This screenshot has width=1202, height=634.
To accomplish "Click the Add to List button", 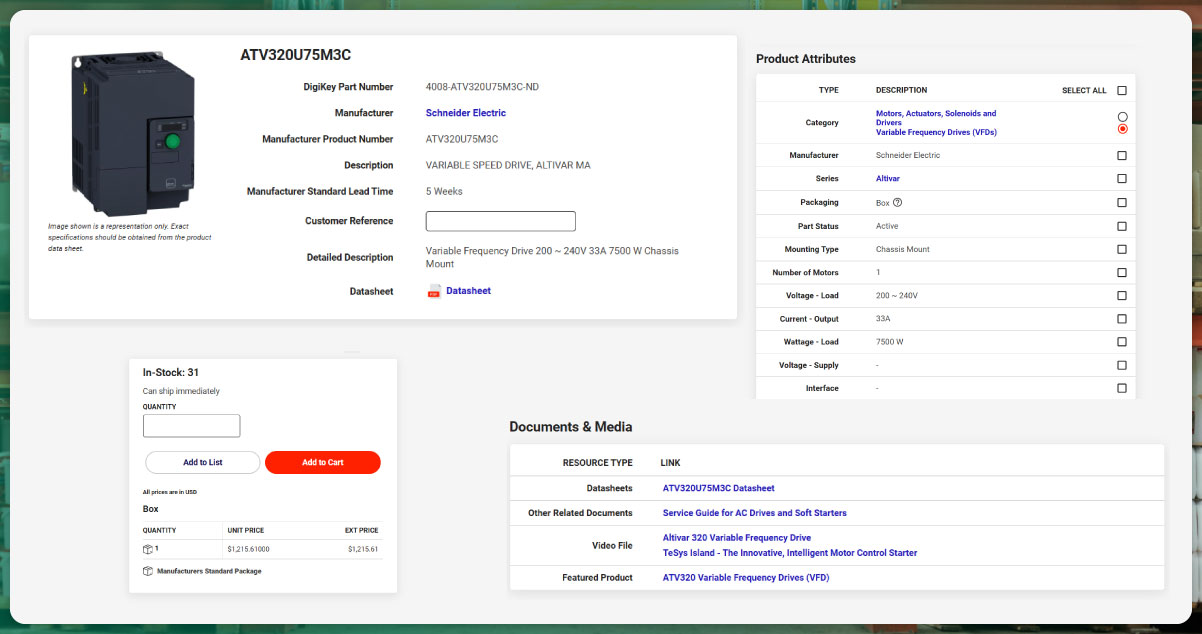I will pos(203,462).
